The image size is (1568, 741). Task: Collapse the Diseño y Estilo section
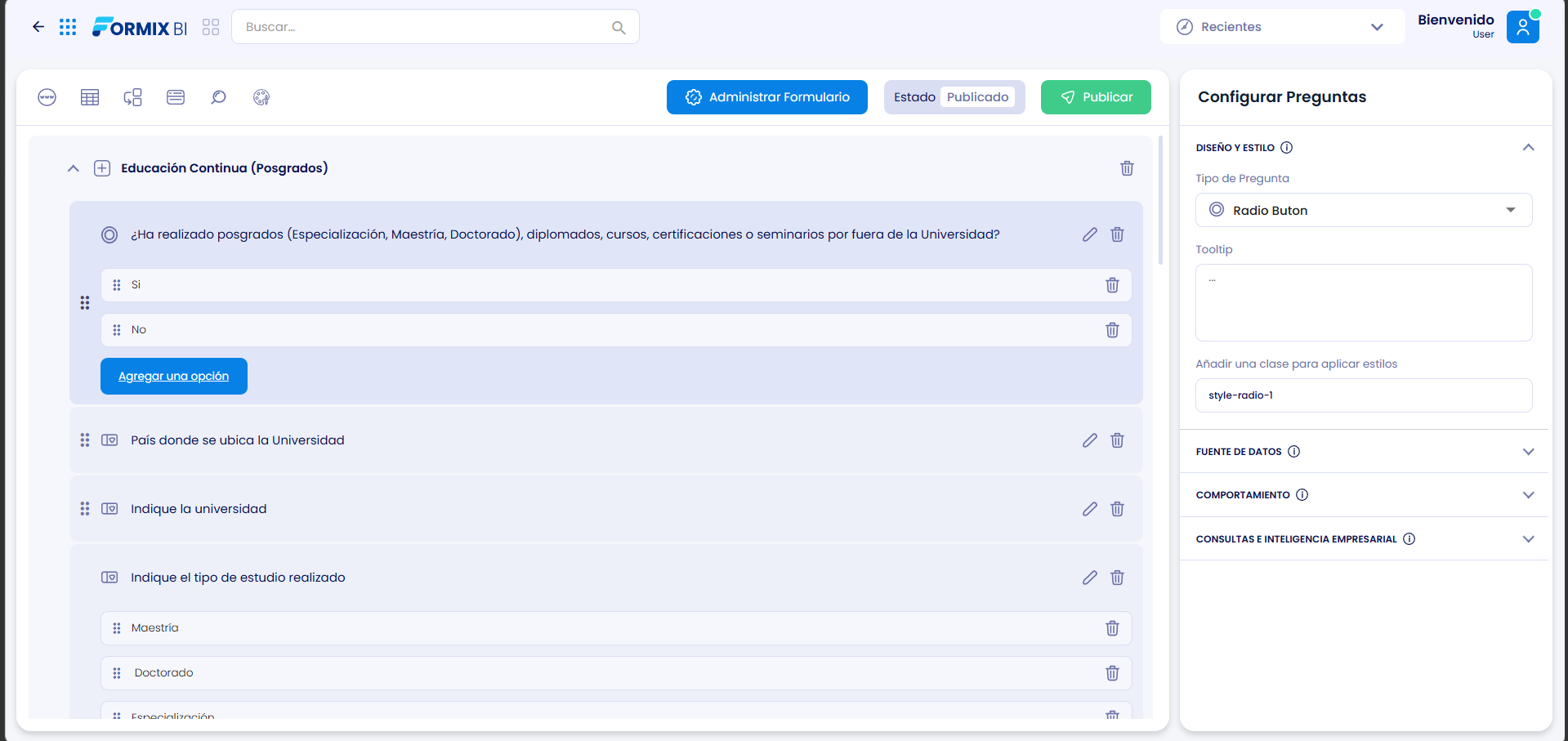click(x=1528, y=148)
